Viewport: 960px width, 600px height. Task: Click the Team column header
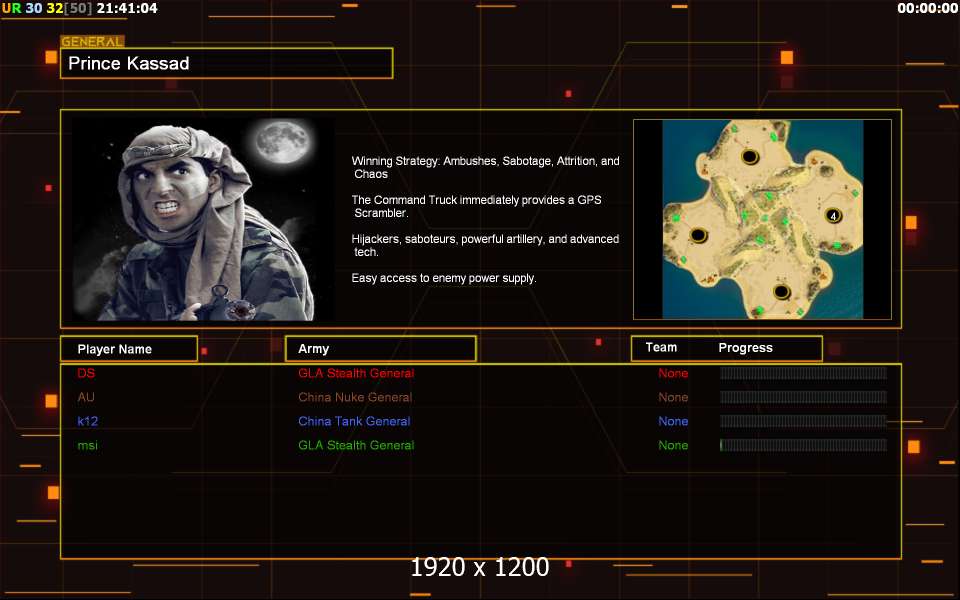[x=661, y=347]
